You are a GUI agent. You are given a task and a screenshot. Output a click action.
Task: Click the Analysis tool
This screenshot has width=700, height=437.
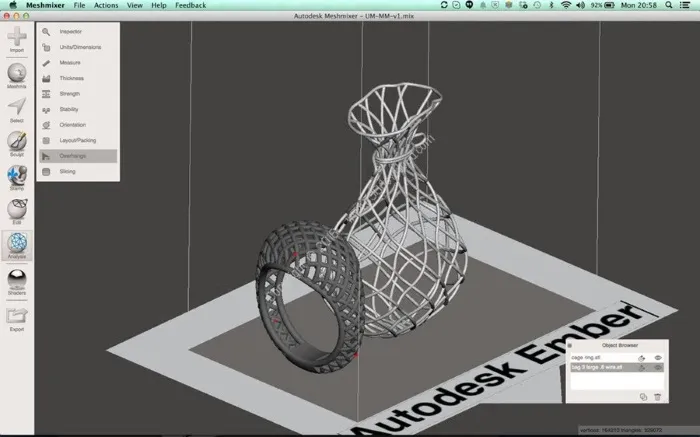(17, 246)
